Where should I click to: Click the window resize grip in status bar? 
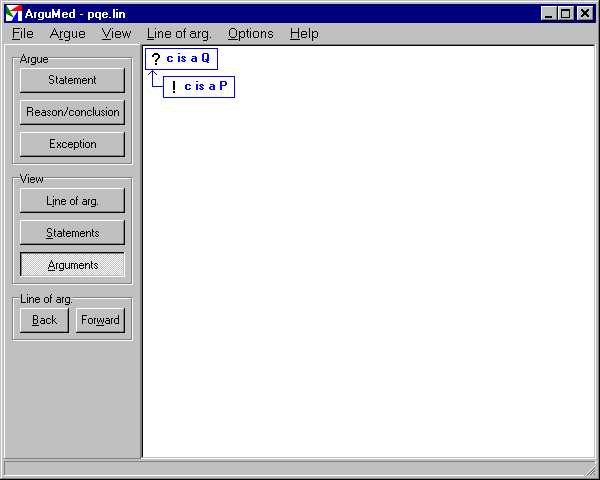[x=592, y=469]
